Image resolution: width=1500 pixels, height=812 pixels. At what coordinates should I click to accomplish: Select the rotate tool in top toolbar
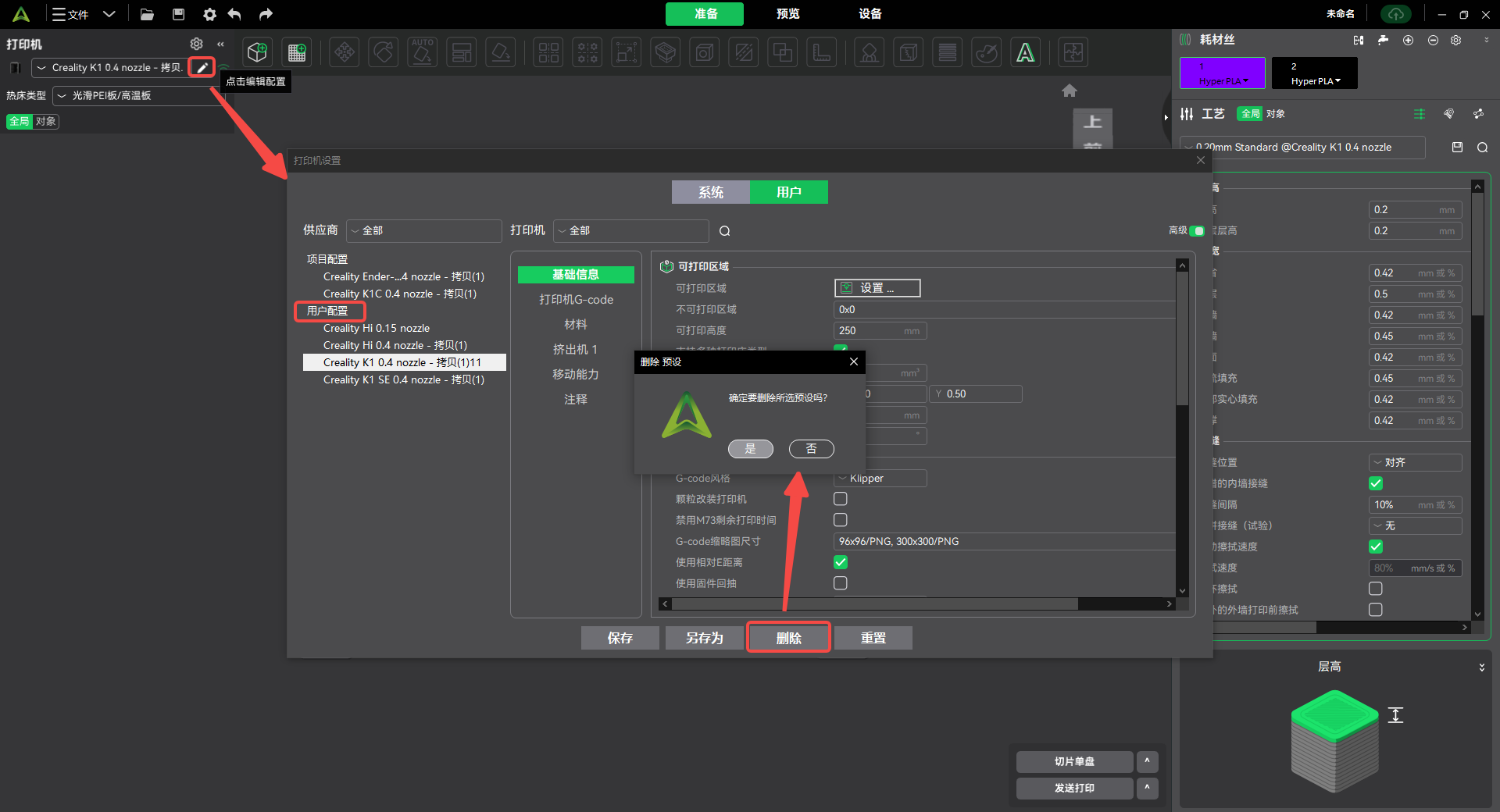click(x=384, y=52)
